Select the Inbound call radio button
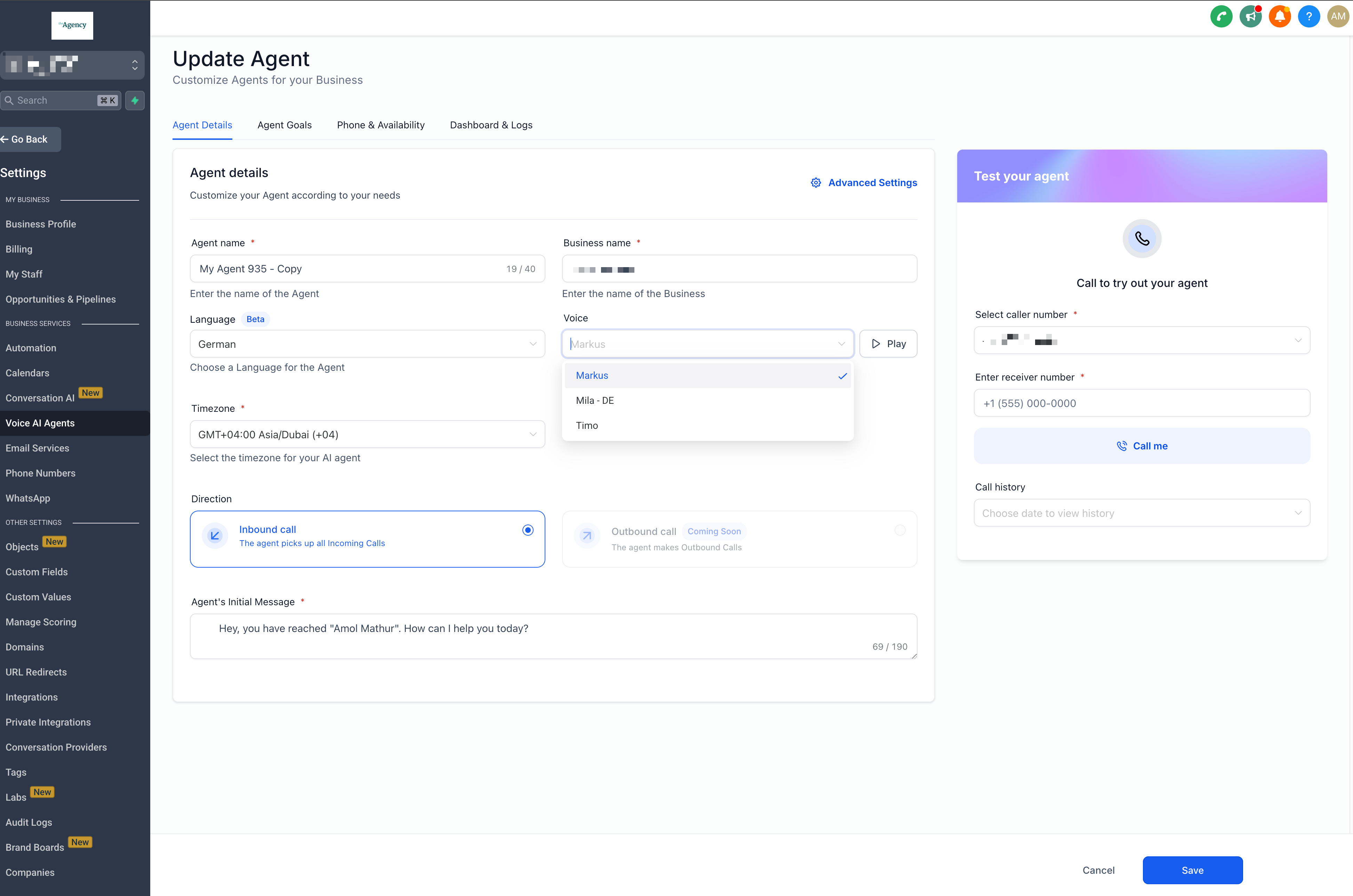Image resolution: width=1353 pixels, height=896 pixels. (x=527, y=530)
